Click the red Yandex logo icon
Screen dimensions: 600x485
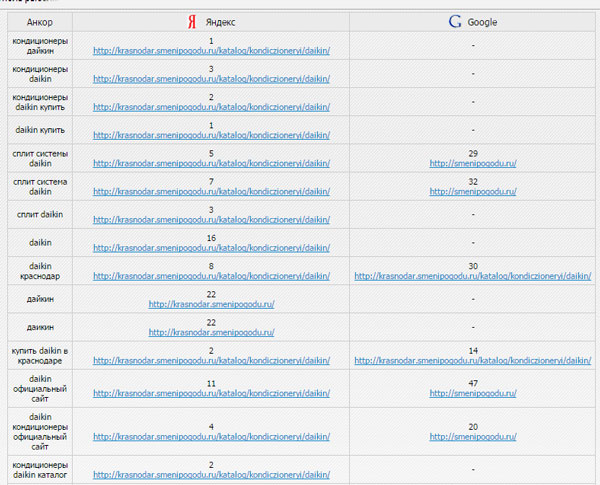coord(191,21)
